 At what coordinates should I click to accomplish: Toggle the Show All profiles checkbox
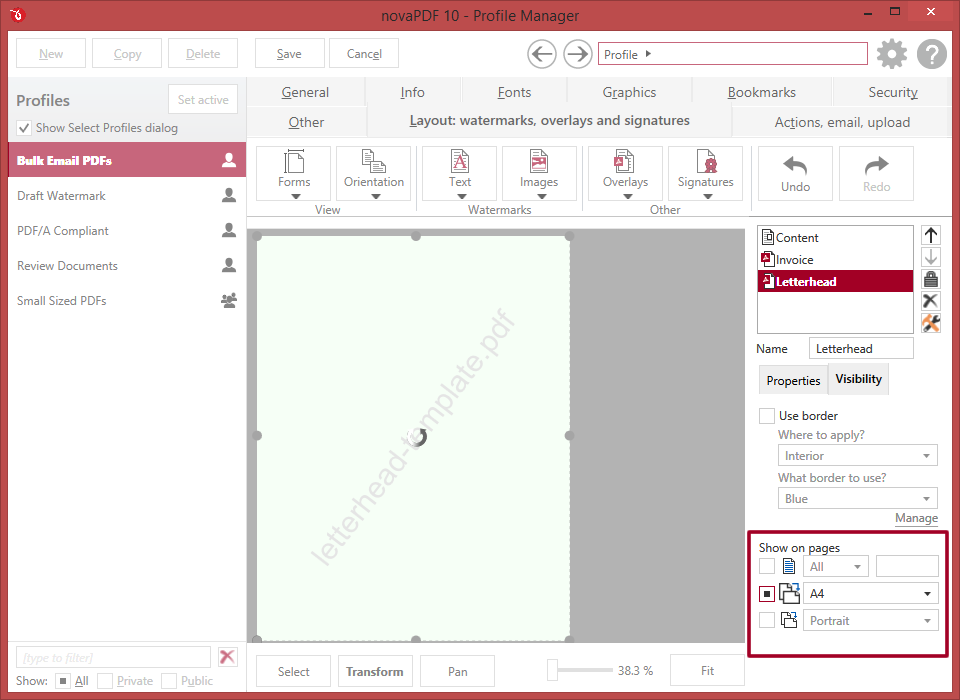[x=63, y=680]
